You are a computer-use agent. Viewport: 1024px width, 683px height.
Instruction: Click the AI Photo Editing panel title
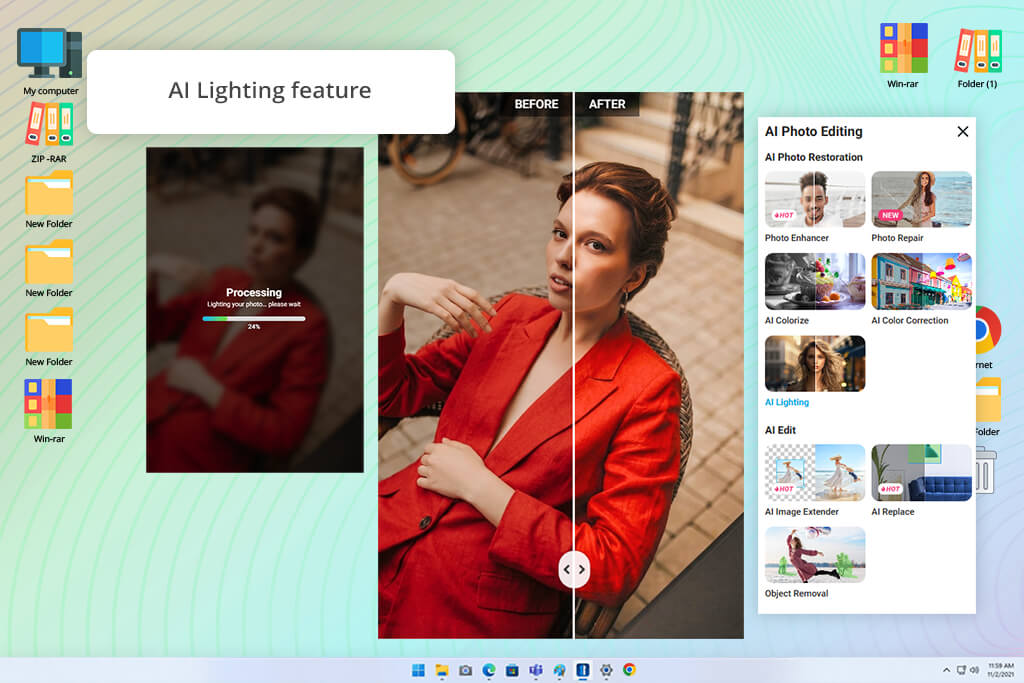pos(814,131)
